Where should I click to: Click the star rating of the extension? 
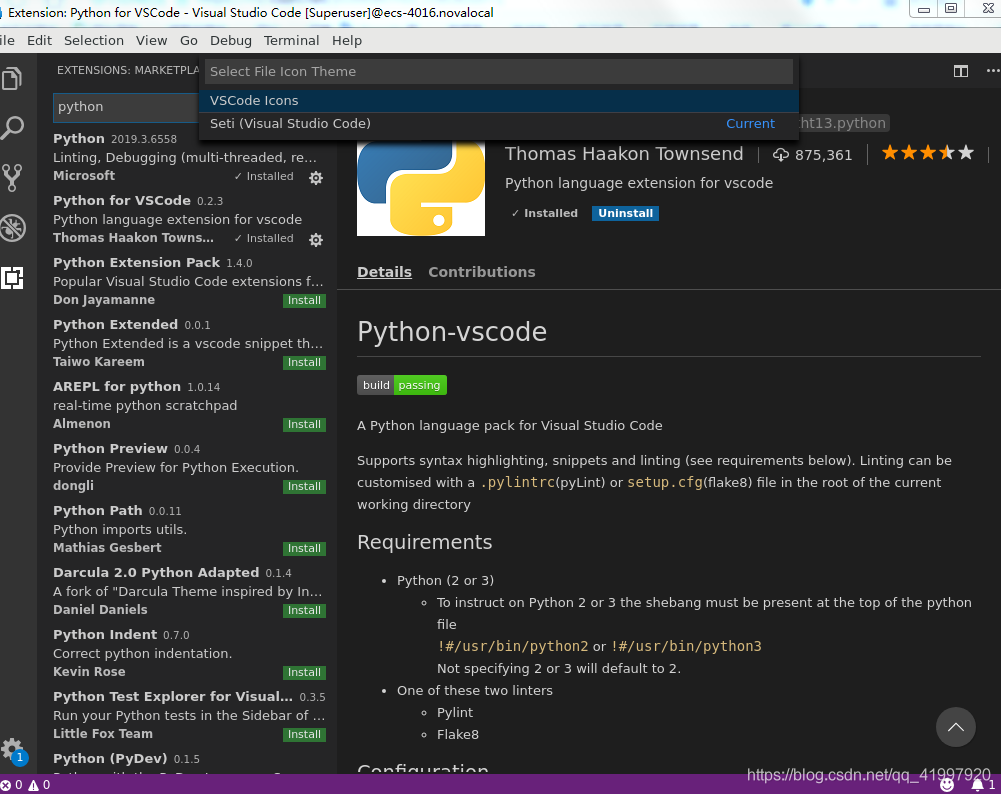pos(928,153)
